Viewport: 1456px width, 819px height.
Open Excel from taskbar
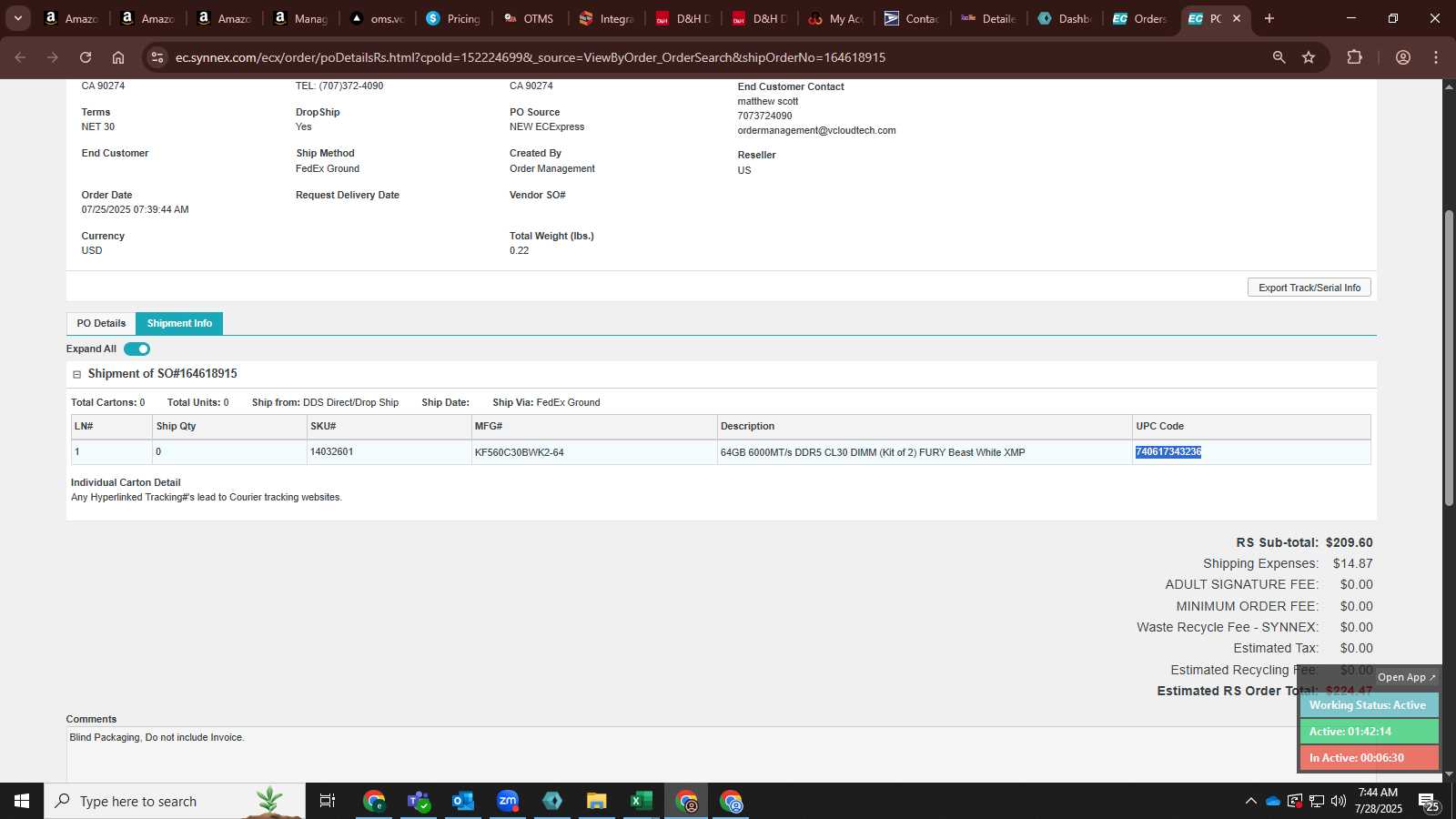642,801
